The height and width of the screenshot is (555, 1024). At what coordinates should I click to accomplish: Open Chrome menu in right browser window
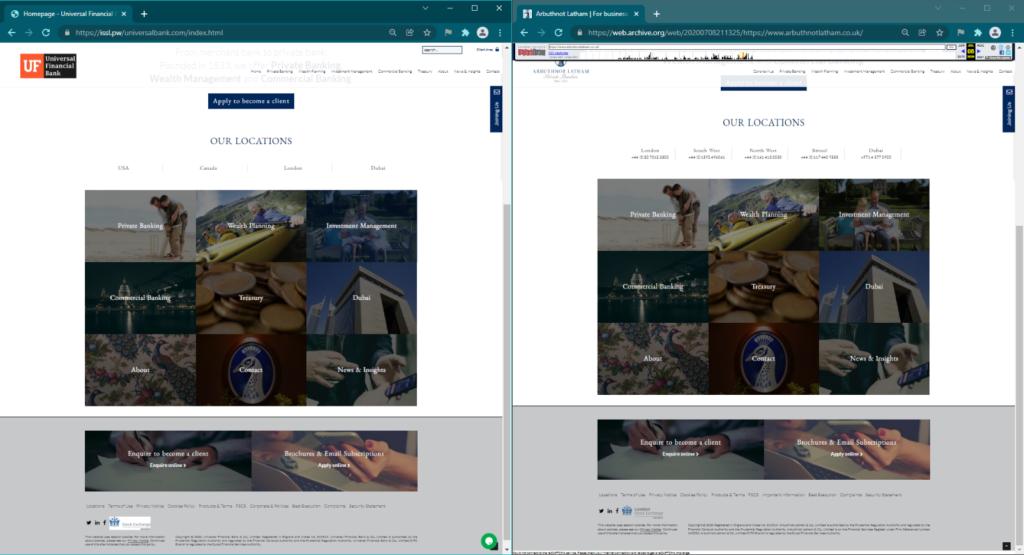(1013, 32)
